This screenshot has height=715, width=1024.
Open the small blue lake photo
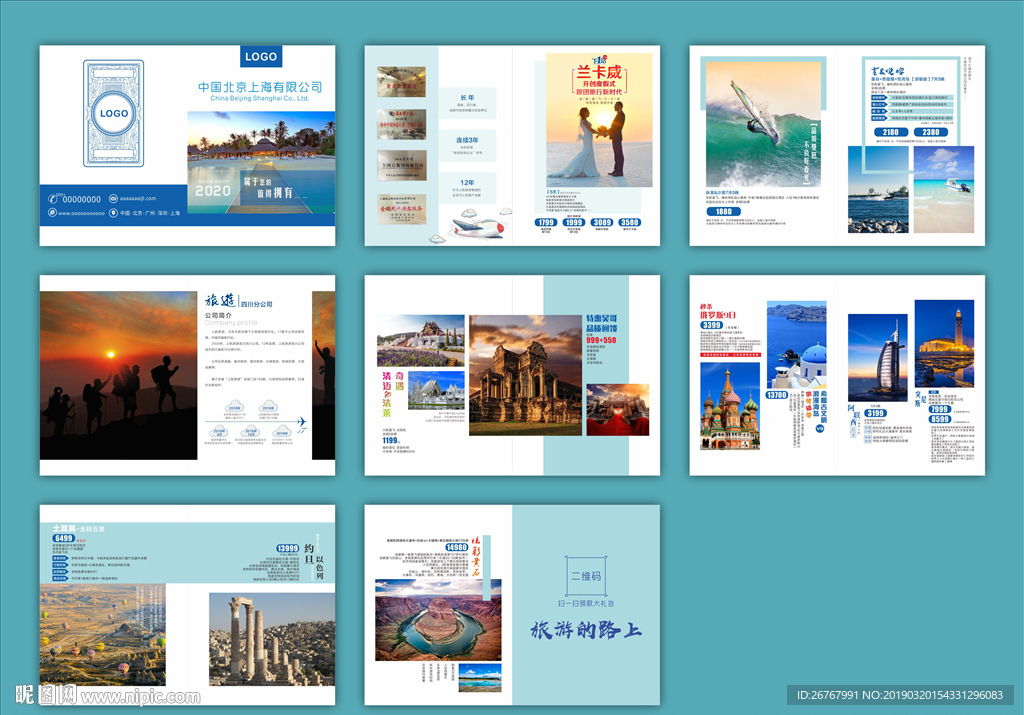pos(480,678)
